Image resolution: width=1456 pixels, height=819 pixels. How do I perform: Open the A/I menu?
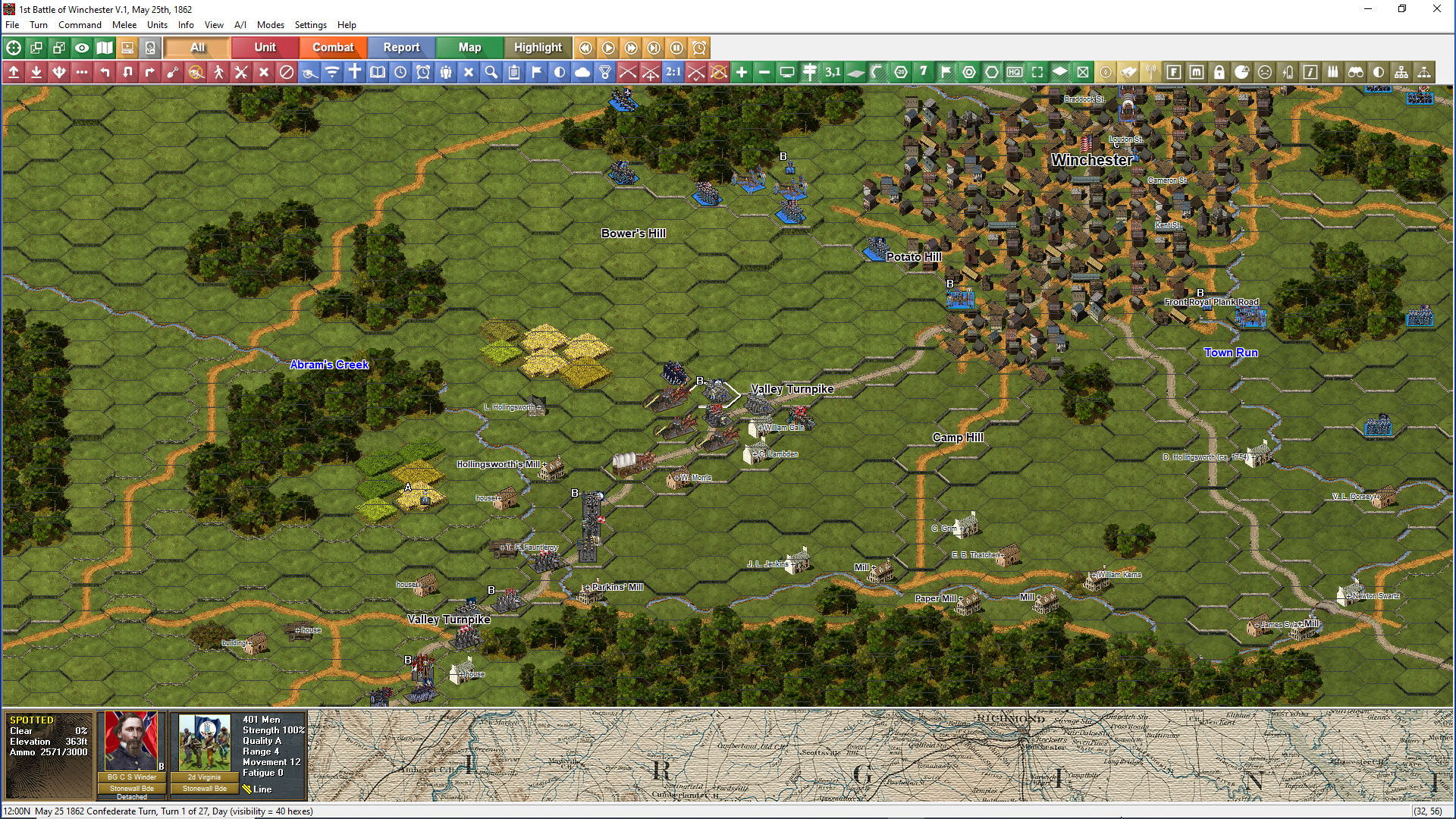pyautogui.click(x=240, y=25)
